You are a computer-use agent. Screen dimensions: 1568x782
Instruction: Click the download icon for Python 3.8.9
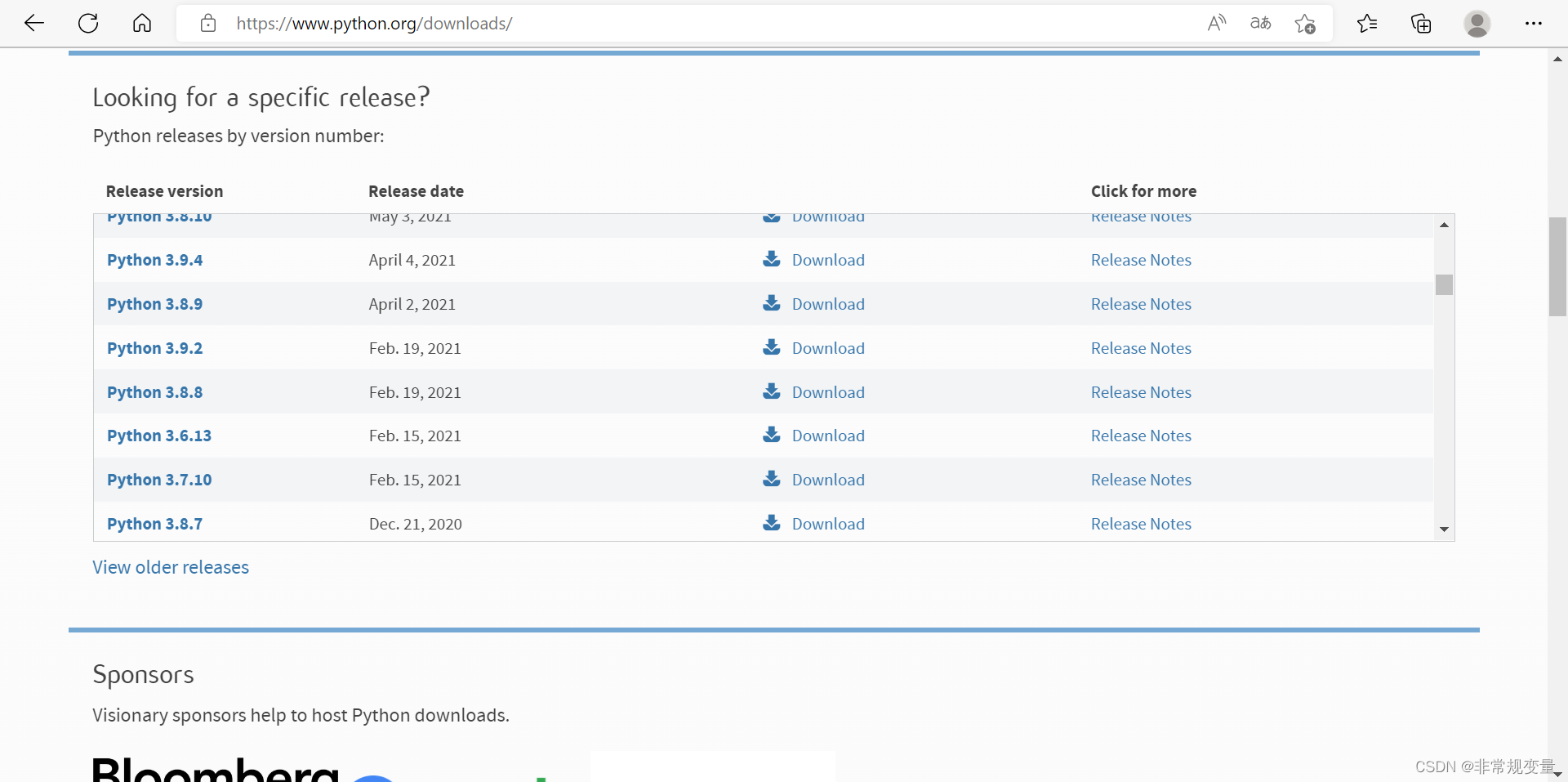(x=772, y=303)
